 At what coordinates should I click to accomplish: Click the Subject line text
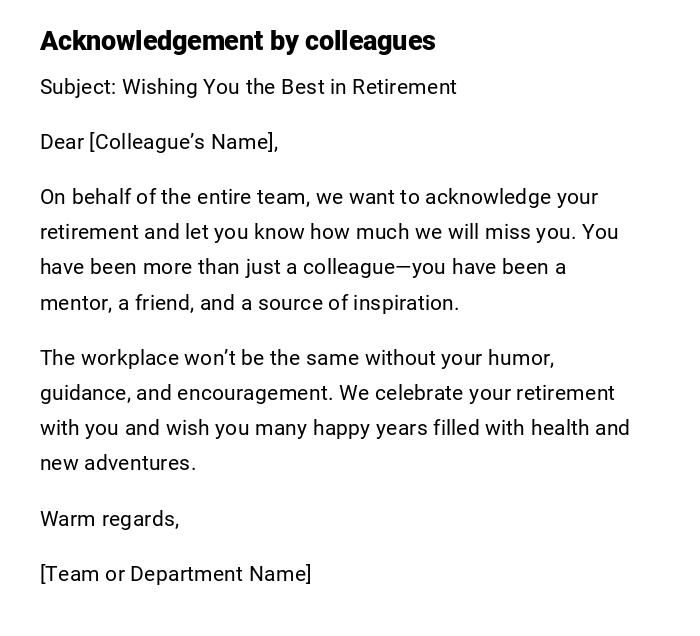coord(248,87)
